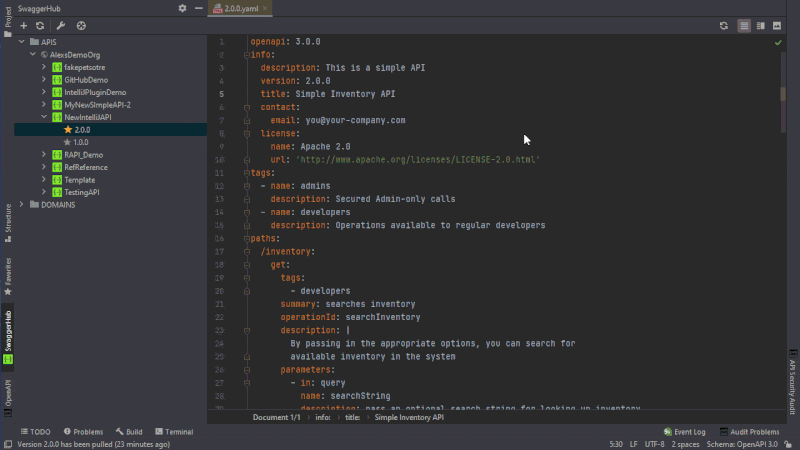Change the Schema: OpenAPI 3.0 setting
This screenshot has width=800, height=450.
point(742,444)
